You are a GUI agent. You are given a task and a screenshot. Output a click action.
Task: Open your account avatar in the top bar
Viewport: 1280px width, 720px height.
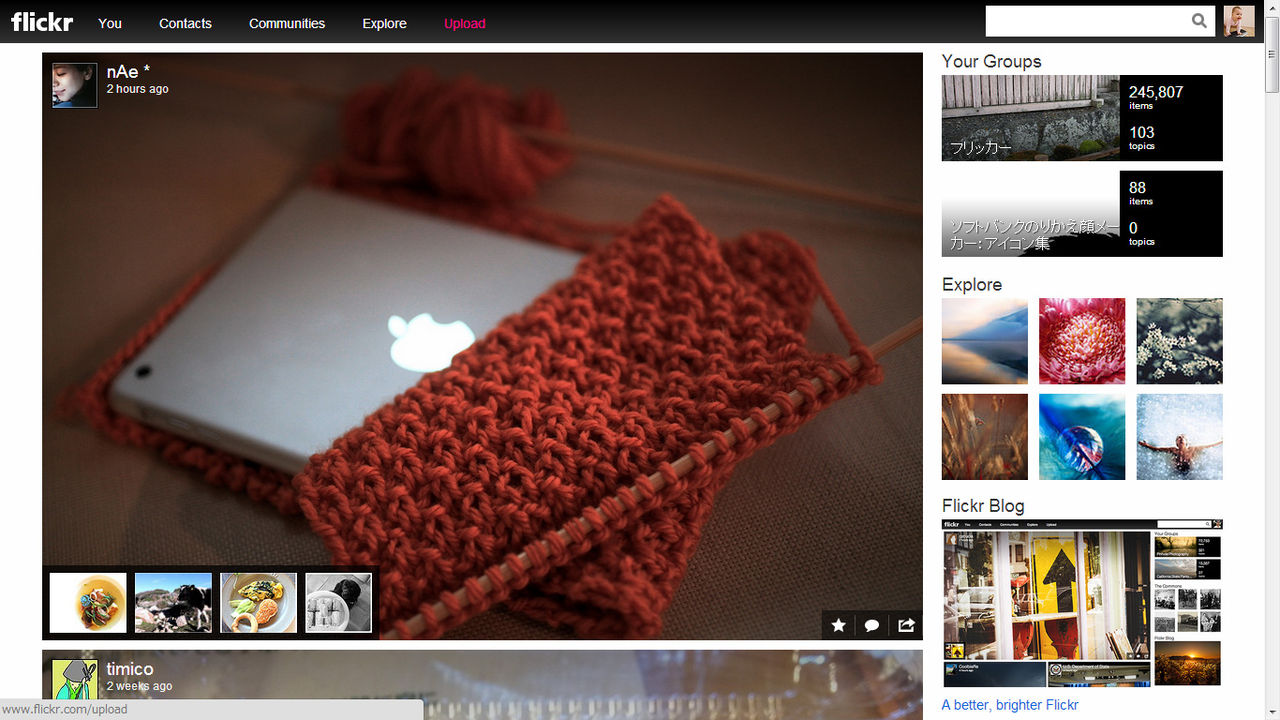click(1239, 21)
